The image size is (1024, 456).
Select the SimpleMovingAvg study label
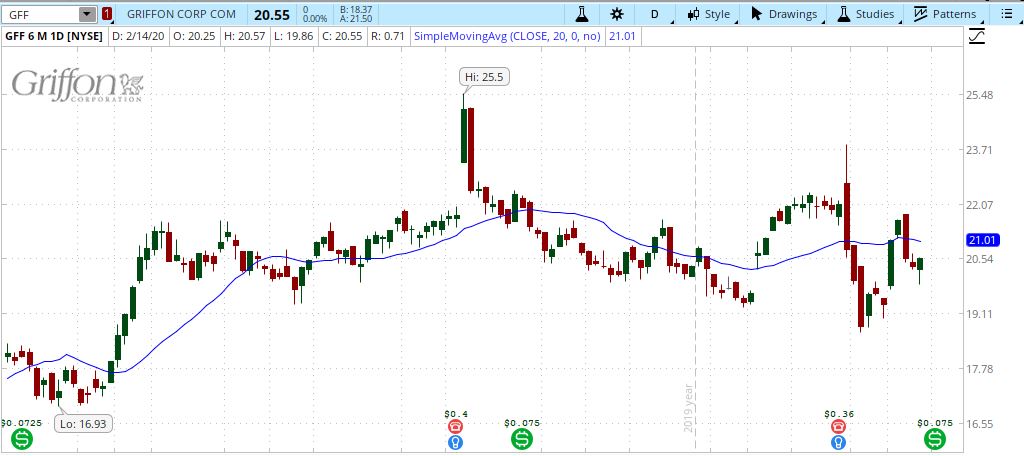pos(507,37)
